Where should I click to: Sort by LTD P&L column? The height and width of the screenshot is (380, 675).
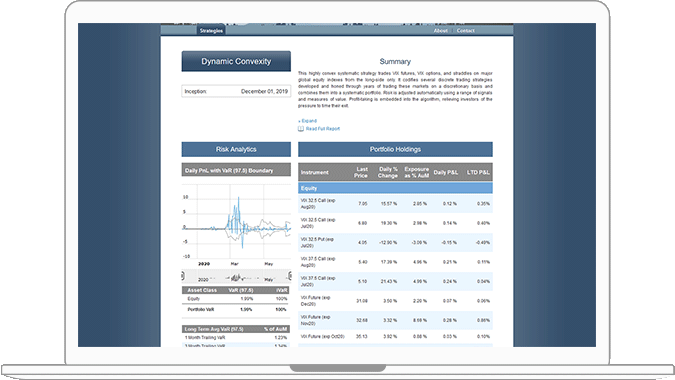pyautogui.click(x=478, y=172)
